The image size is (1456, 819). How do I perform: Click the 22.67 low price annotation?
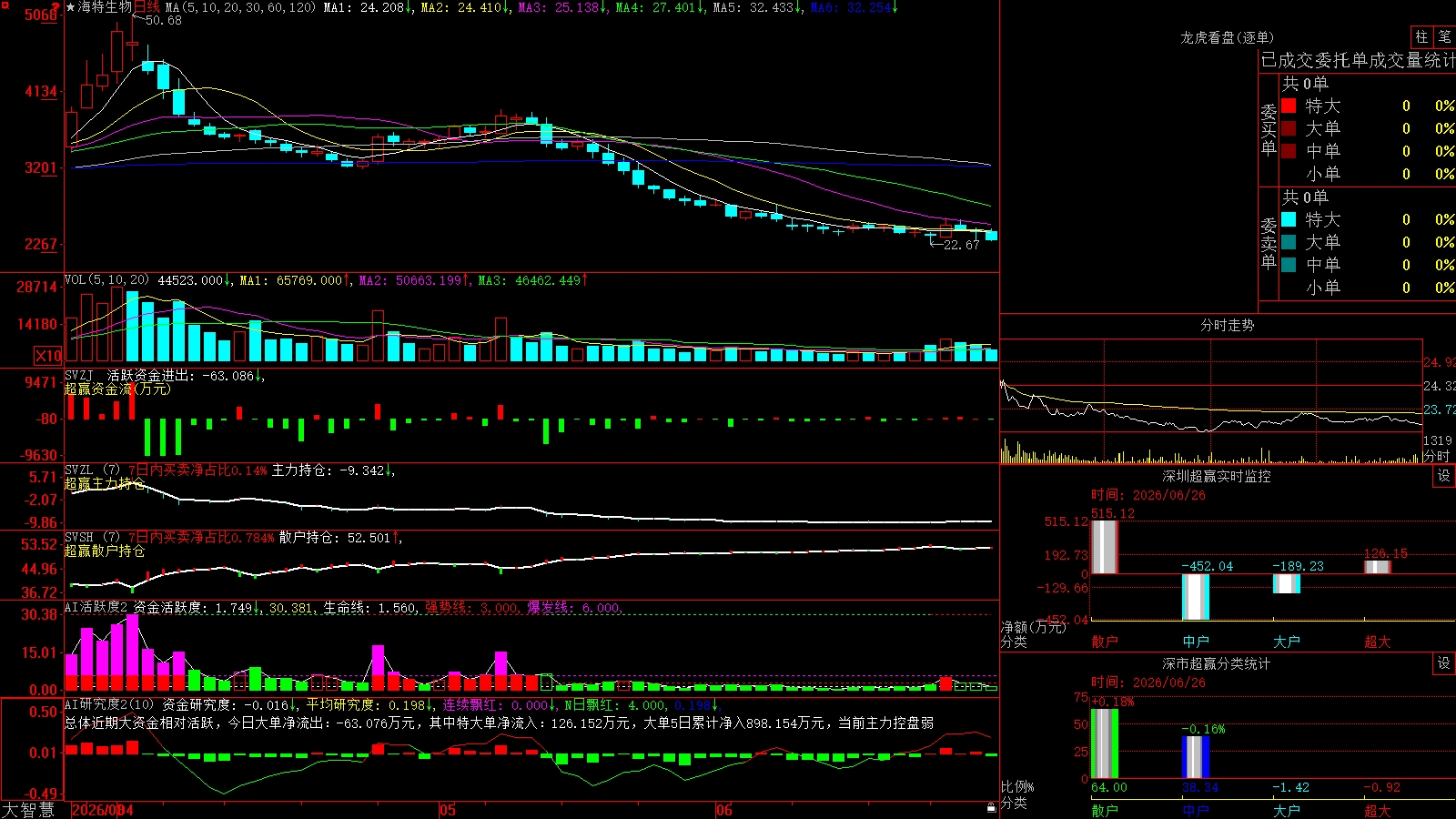(961, 245)
